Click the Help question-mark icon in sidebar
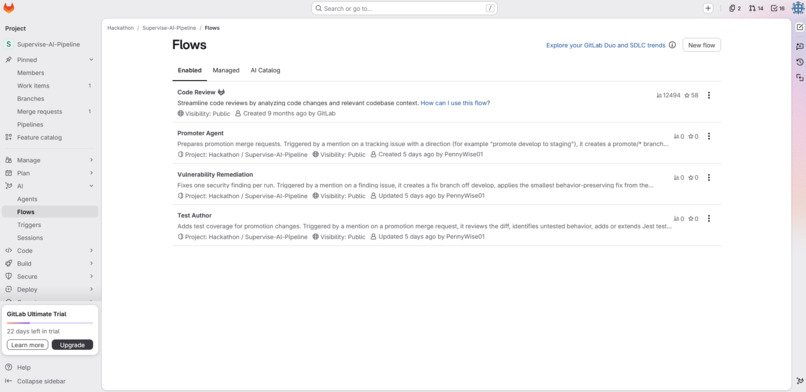Screen dimensions: 806x392 (8, 367)
